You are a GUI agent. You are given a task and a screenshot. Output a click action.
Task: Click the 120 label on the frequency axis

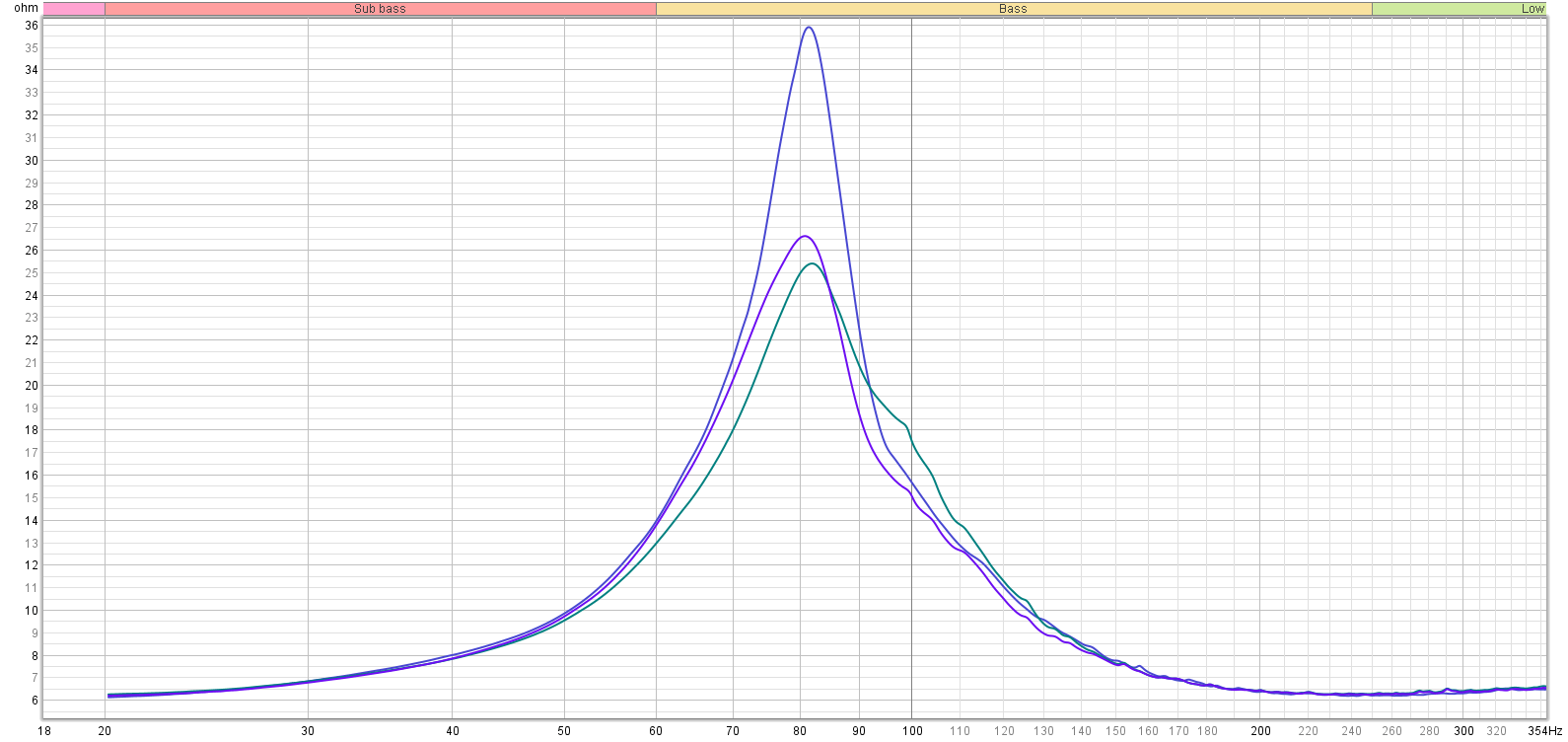click(x=1004, y=731)
